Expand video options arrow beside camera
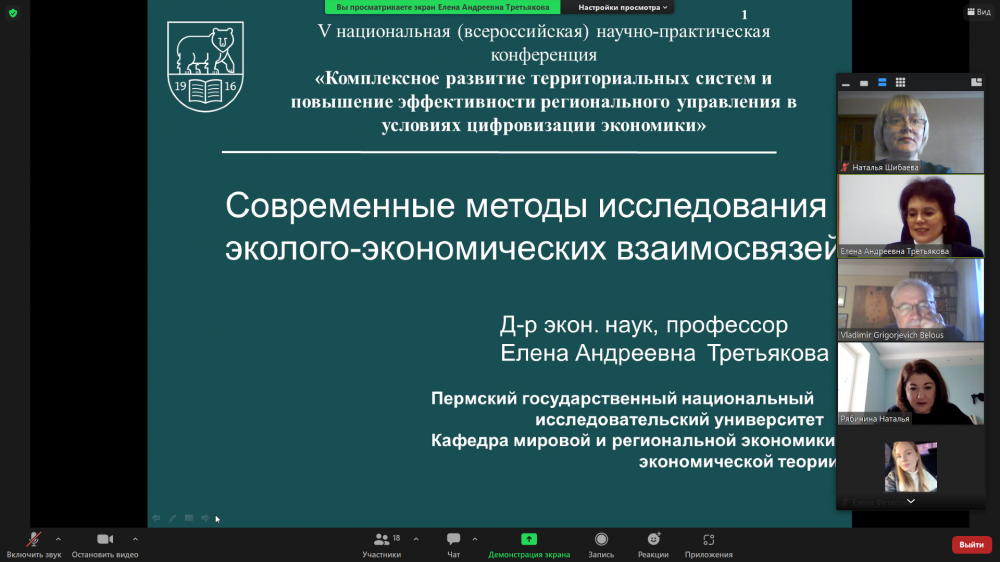1000x562 pixels. pyautogui.click(x=135, y=539)
